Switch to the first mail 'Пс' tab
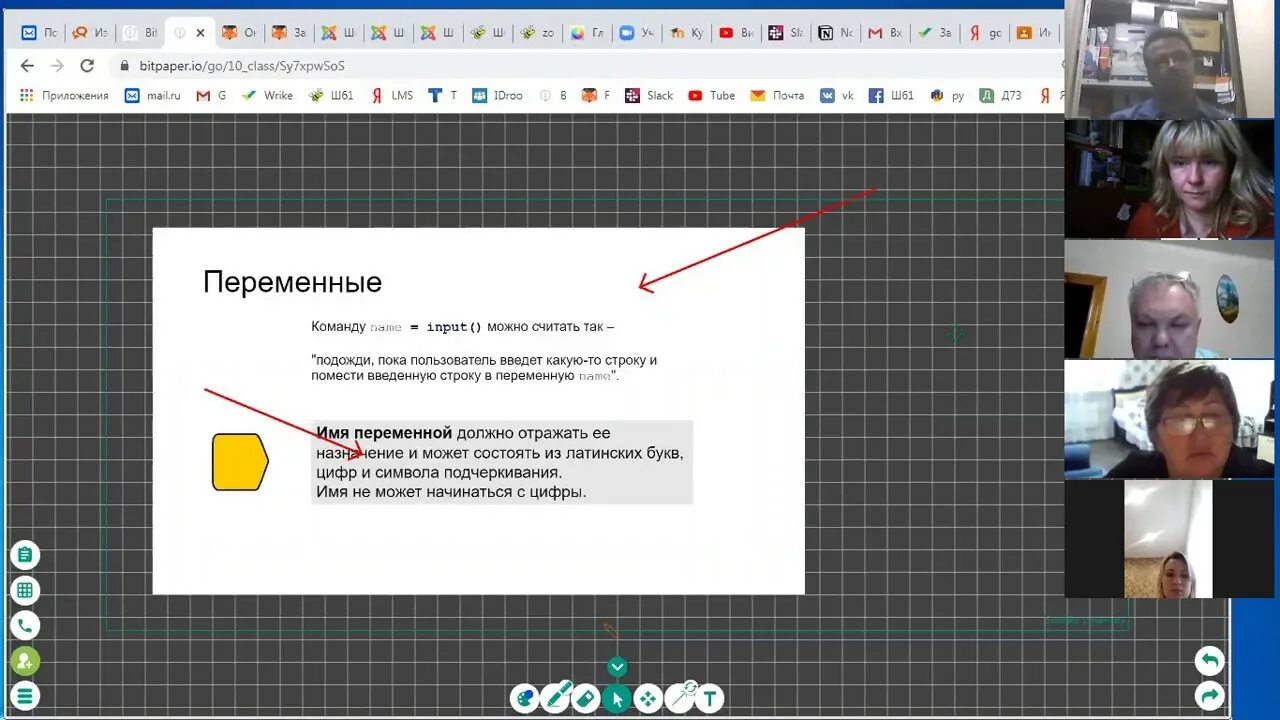 39,33
